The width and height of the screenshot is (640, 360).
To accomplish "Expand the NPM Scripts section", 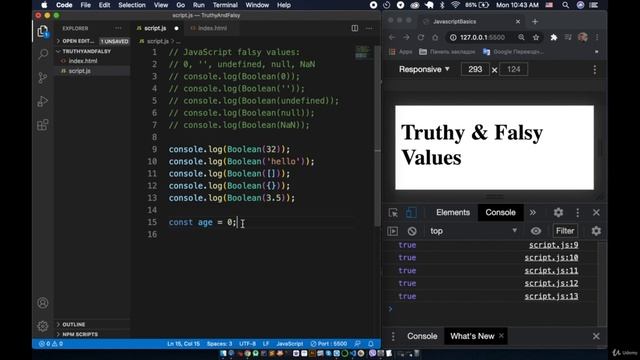I will point(80,334).
